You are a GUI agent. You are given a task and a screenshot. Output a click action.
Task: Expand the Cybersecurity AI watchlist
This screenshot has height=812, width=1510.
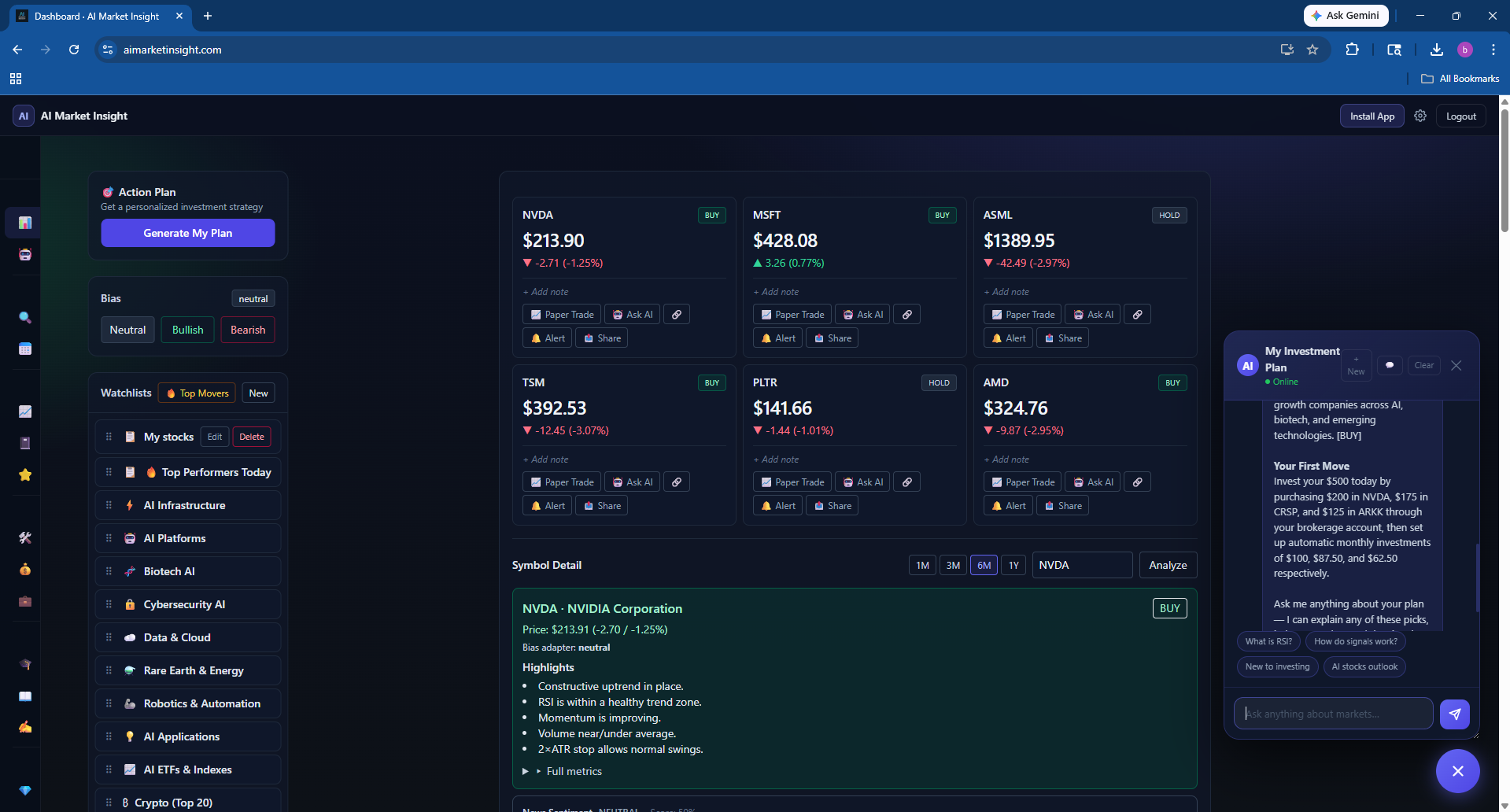pos(188,604)
